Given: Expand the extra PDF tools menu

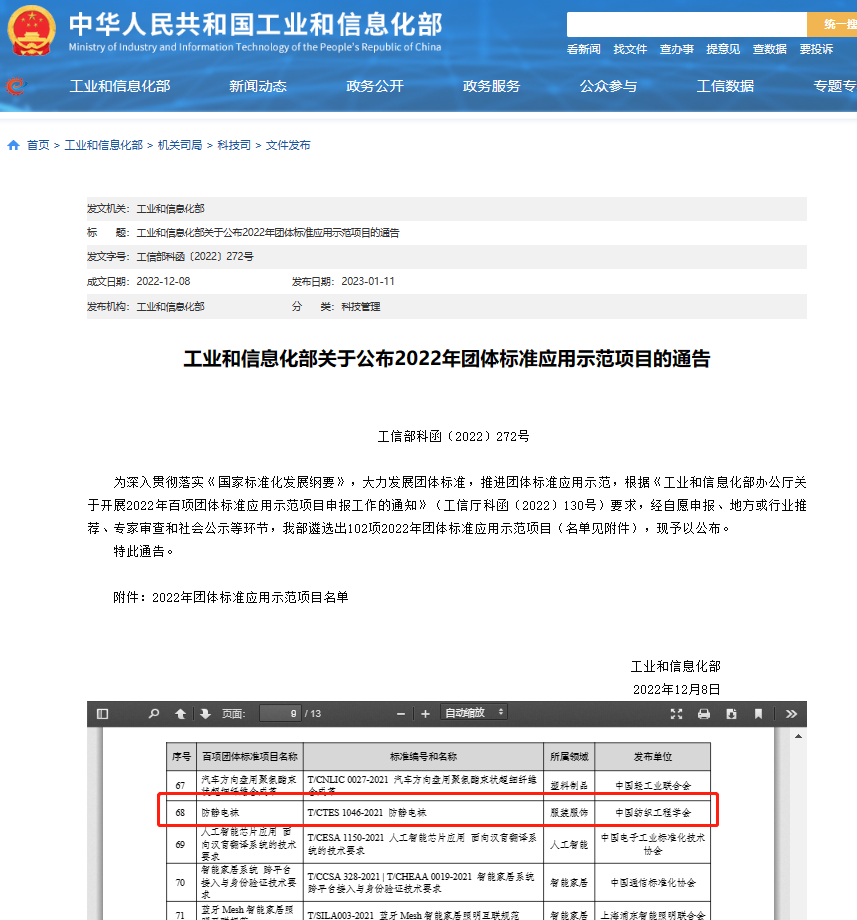Looking at the screenshot, I should coord(790,713).
